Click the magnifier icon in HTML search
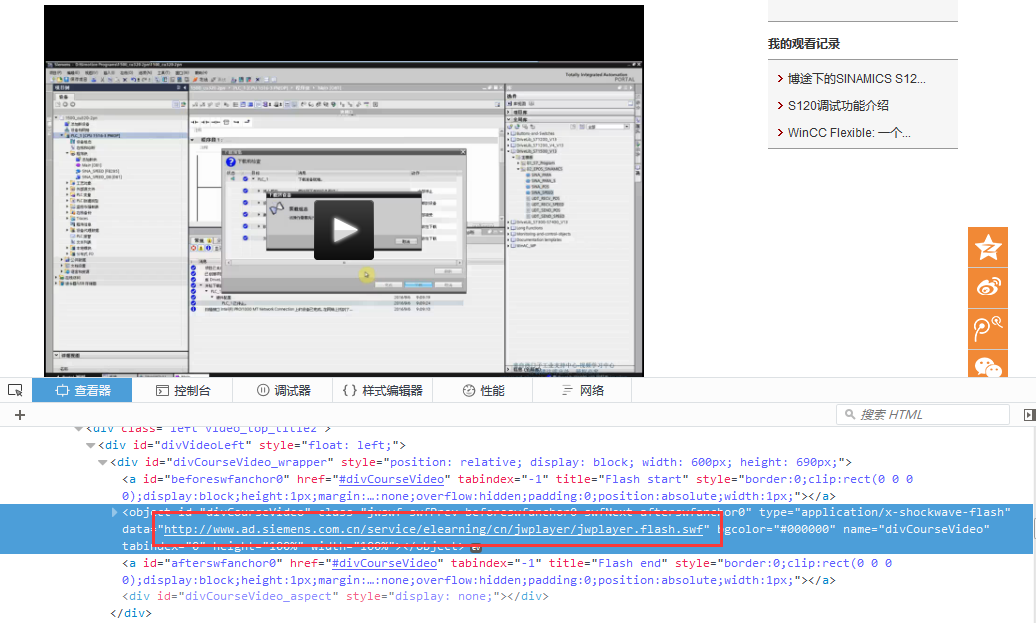This screenshot has width=1036, height=623. click(849, 414)
